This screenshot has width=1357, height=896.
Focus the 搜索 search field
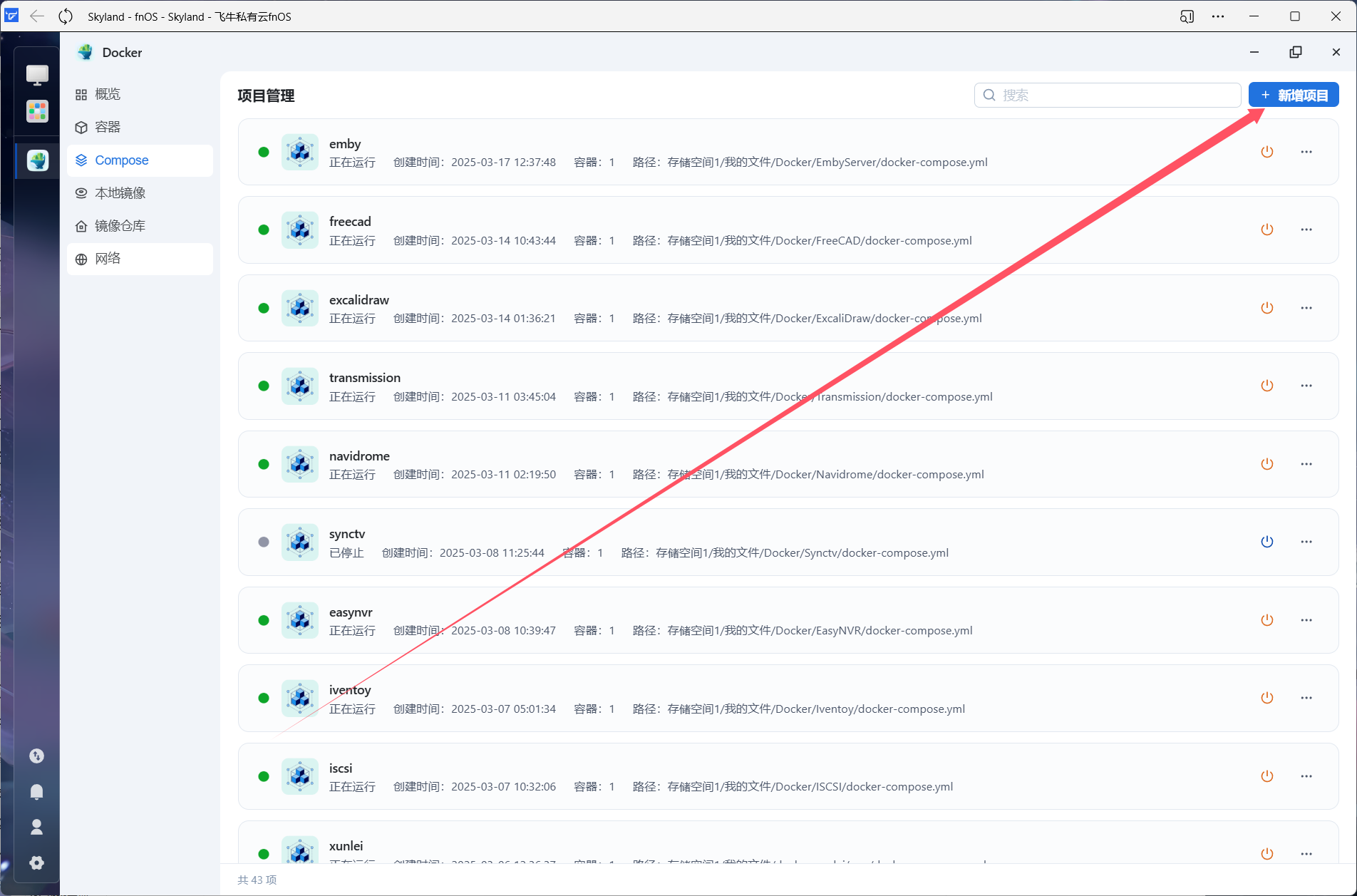(1107, 95)
